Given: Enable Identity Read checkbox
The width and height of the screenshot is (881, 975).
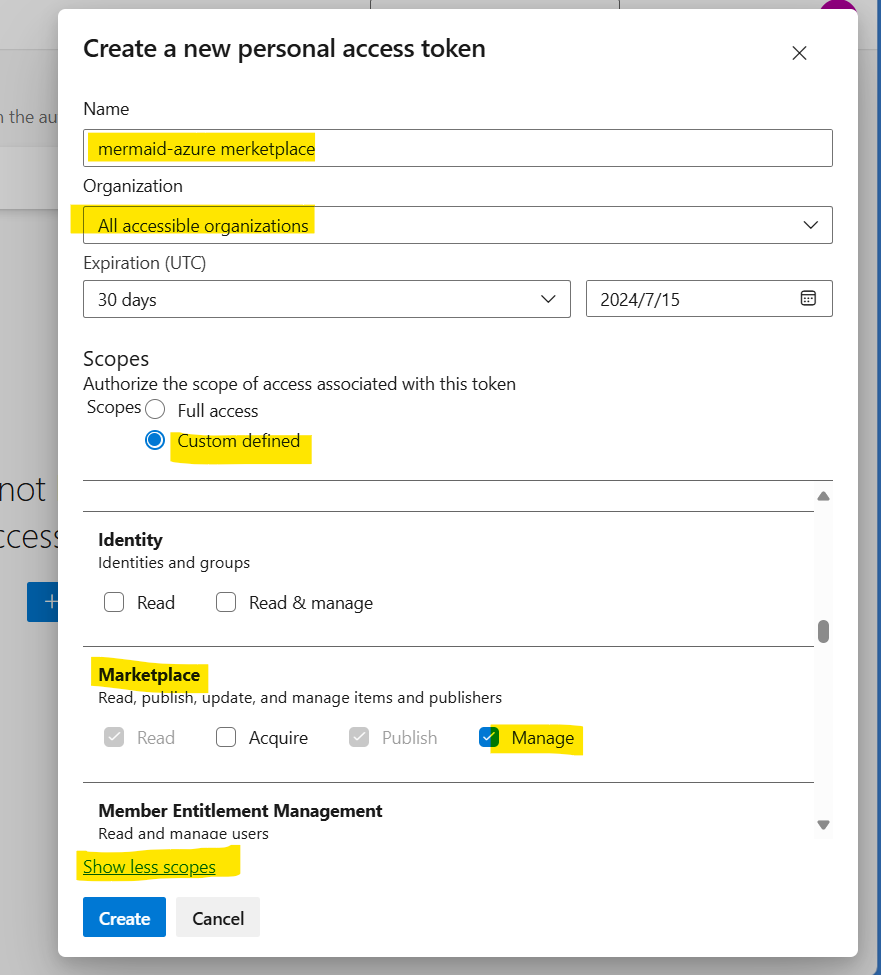Looking at the screenshot, I should pyautogui.click(x=114, y=603).
